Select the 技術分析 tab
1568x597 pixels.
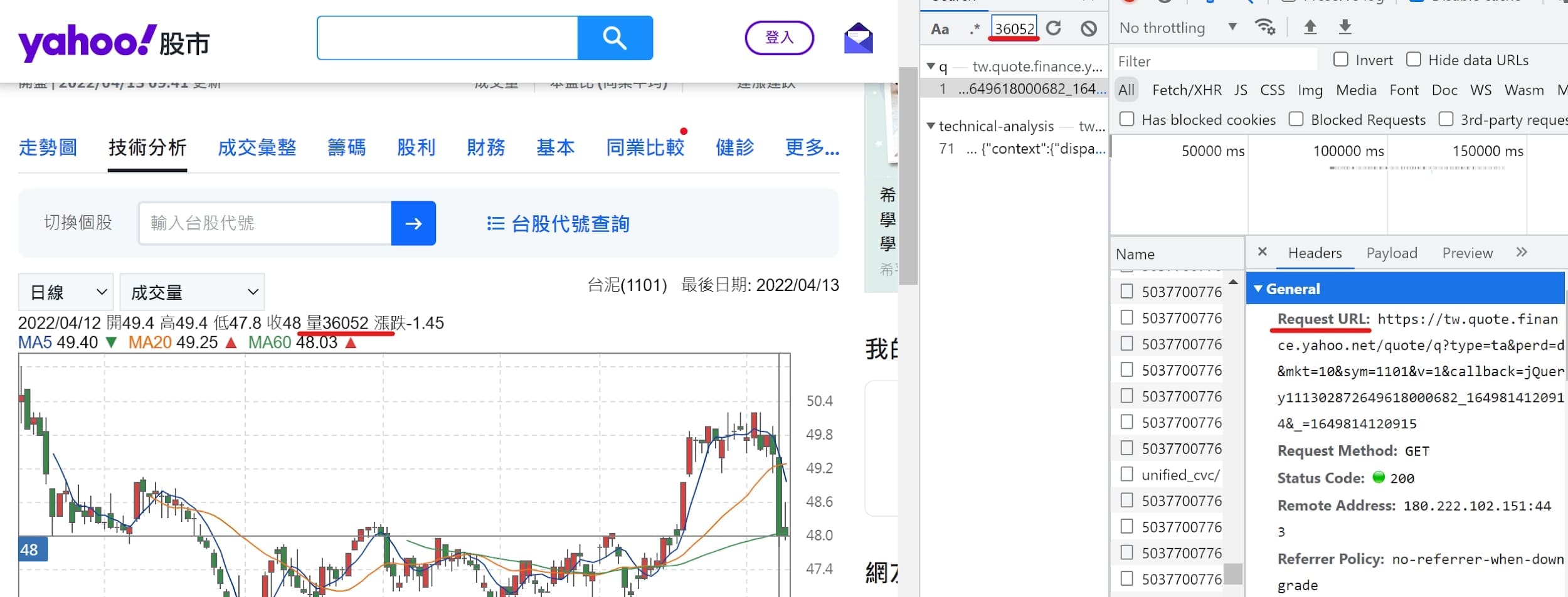tap(147, 148)
